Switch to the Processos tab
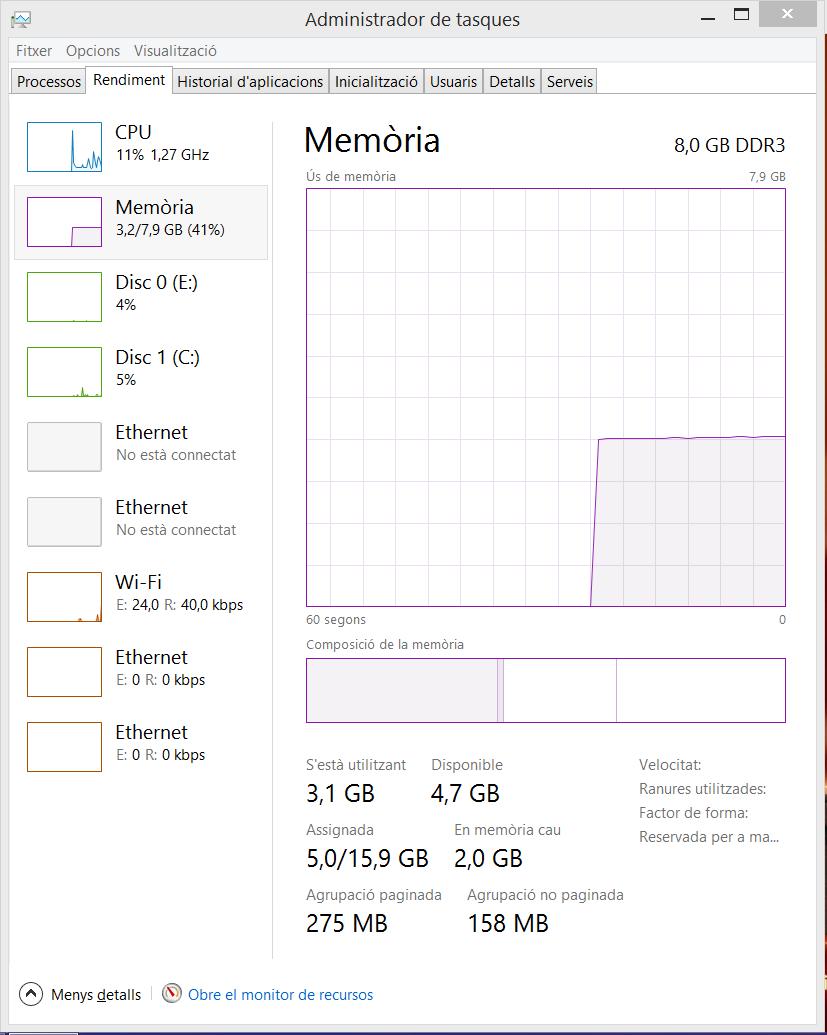 (x=49, y=82)
